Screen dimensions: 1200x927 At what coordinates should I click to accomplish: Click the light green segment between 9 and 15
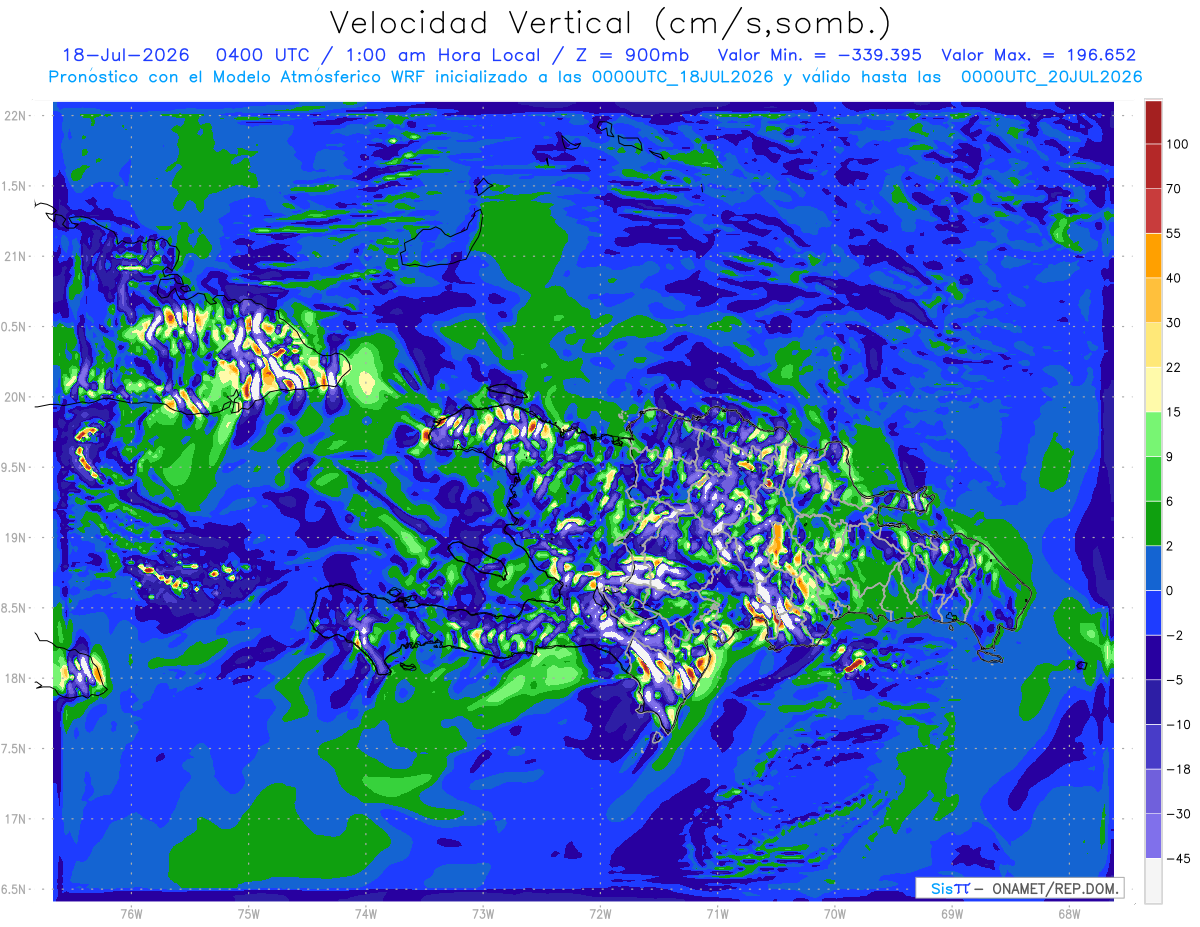1153,434
